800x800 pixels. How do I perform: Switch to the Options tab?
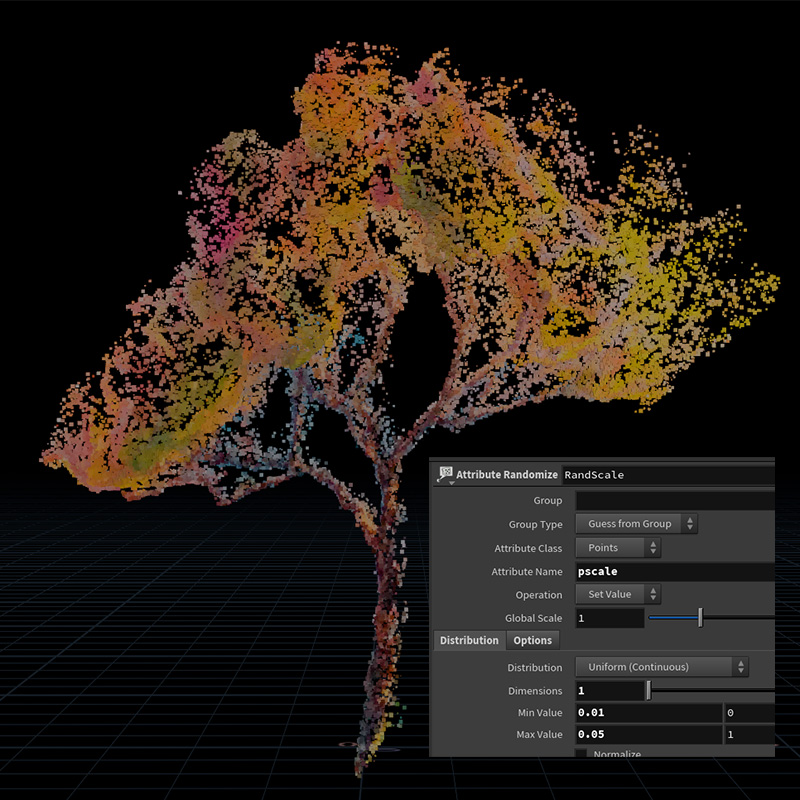(x=532, y=640)
